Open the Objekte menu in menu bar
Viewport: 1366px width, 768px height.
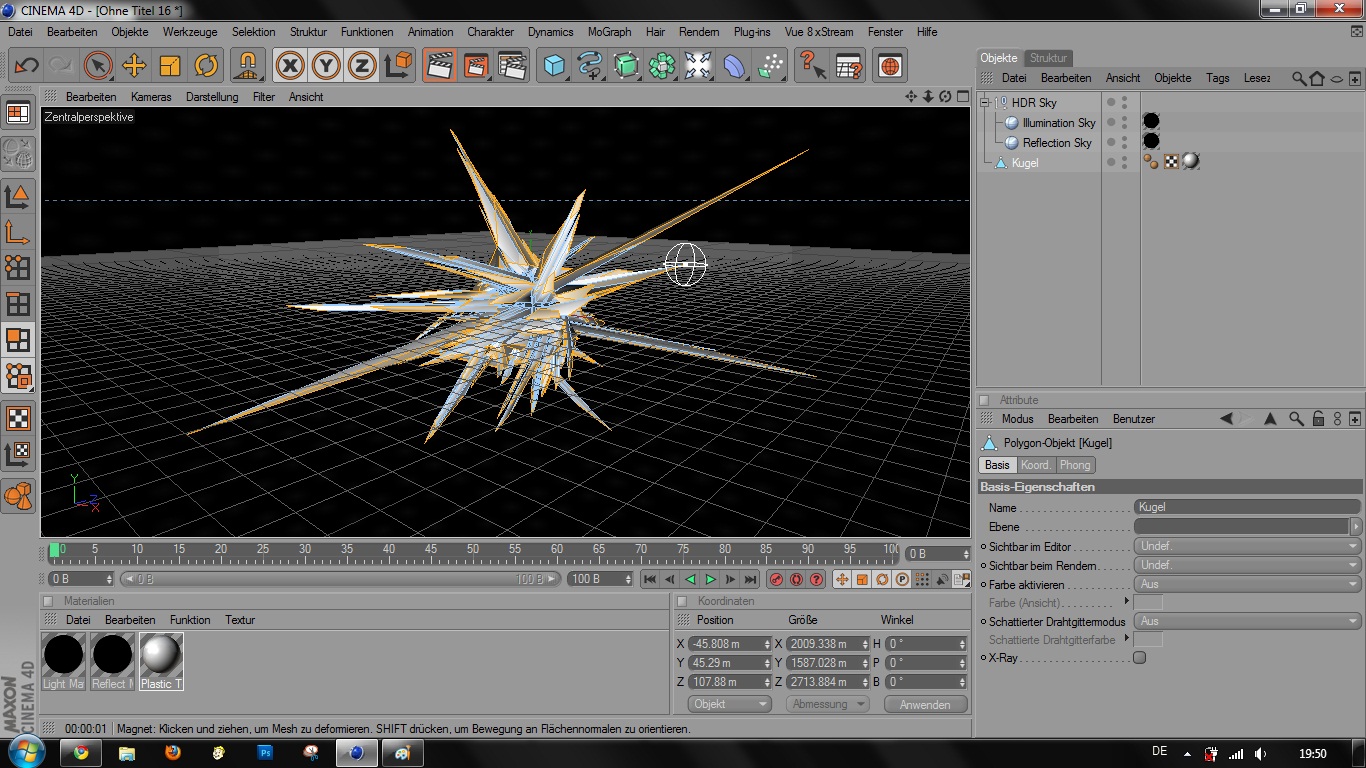(130, 32)
